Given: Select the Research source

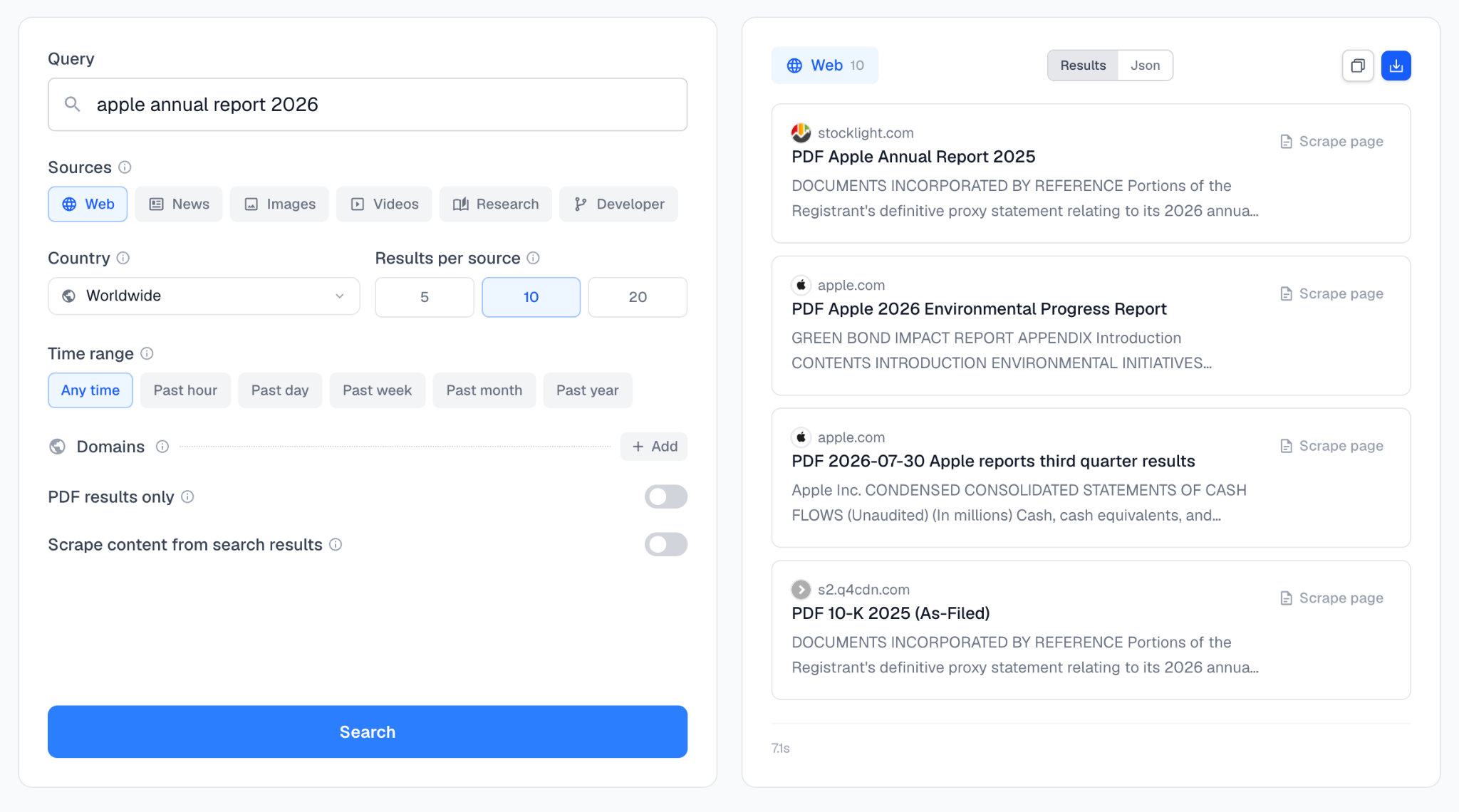Looking at the screenshot, I should tap(496, 204).
